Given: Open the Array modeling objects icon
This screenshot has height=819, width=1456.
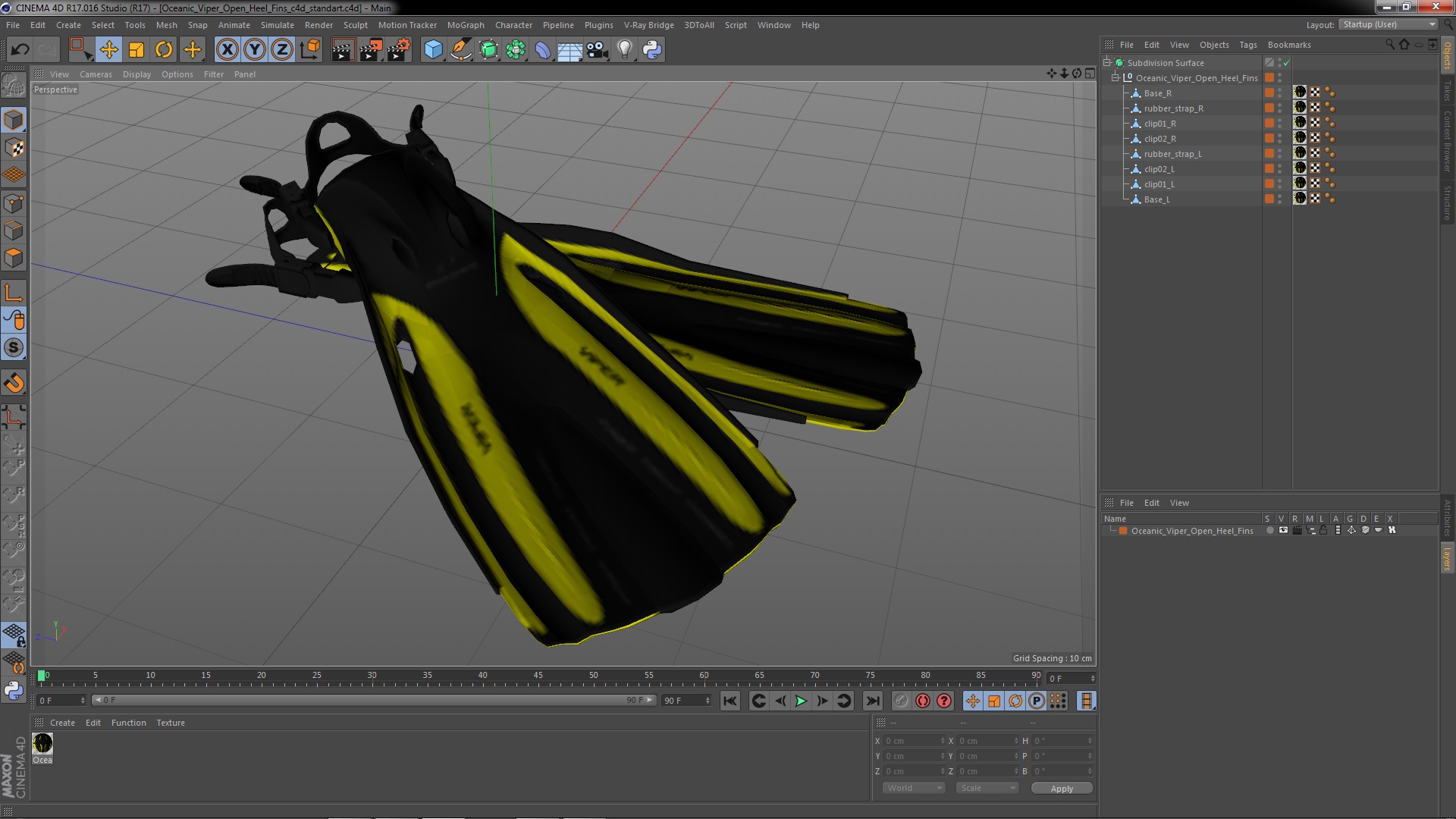Looking at the screenshot, I should click(x=516, y=50).
